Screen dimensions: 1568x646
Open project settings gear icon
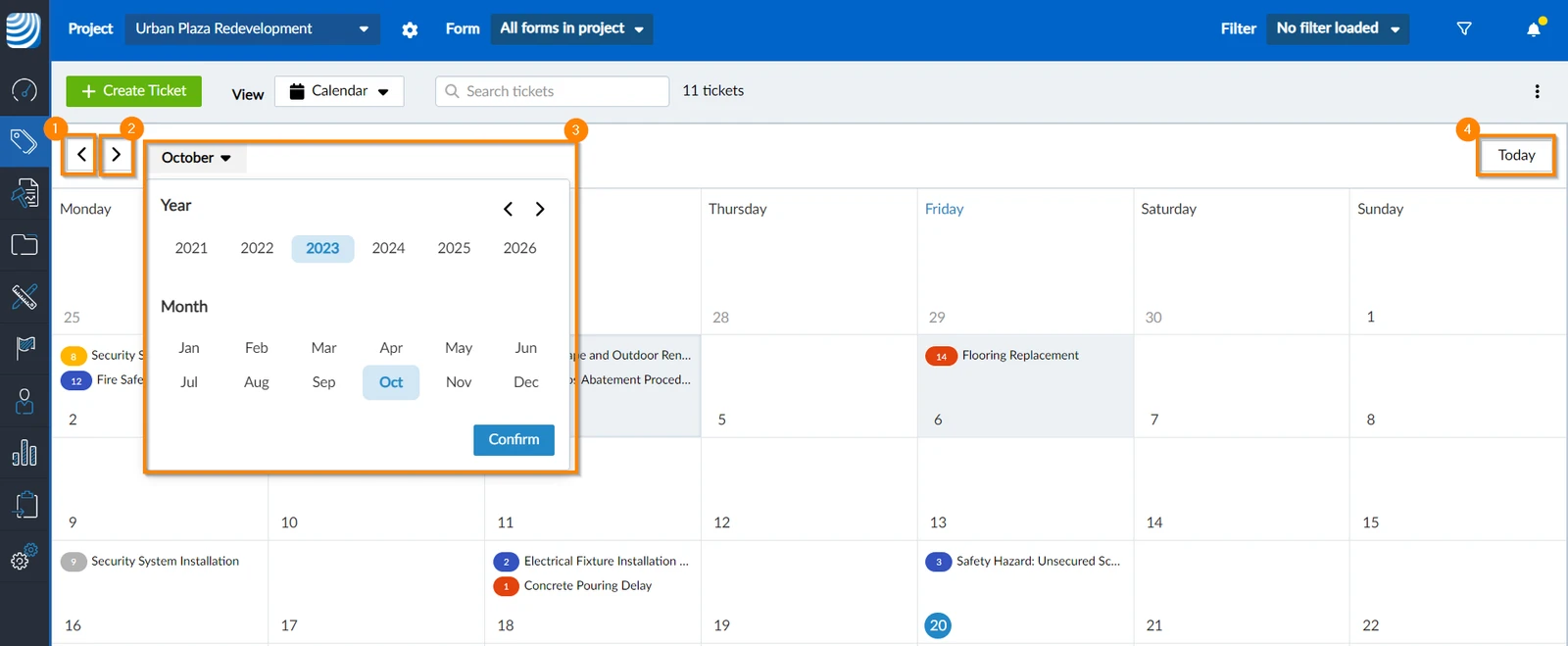pyautogui.click(x=410, y=29)
